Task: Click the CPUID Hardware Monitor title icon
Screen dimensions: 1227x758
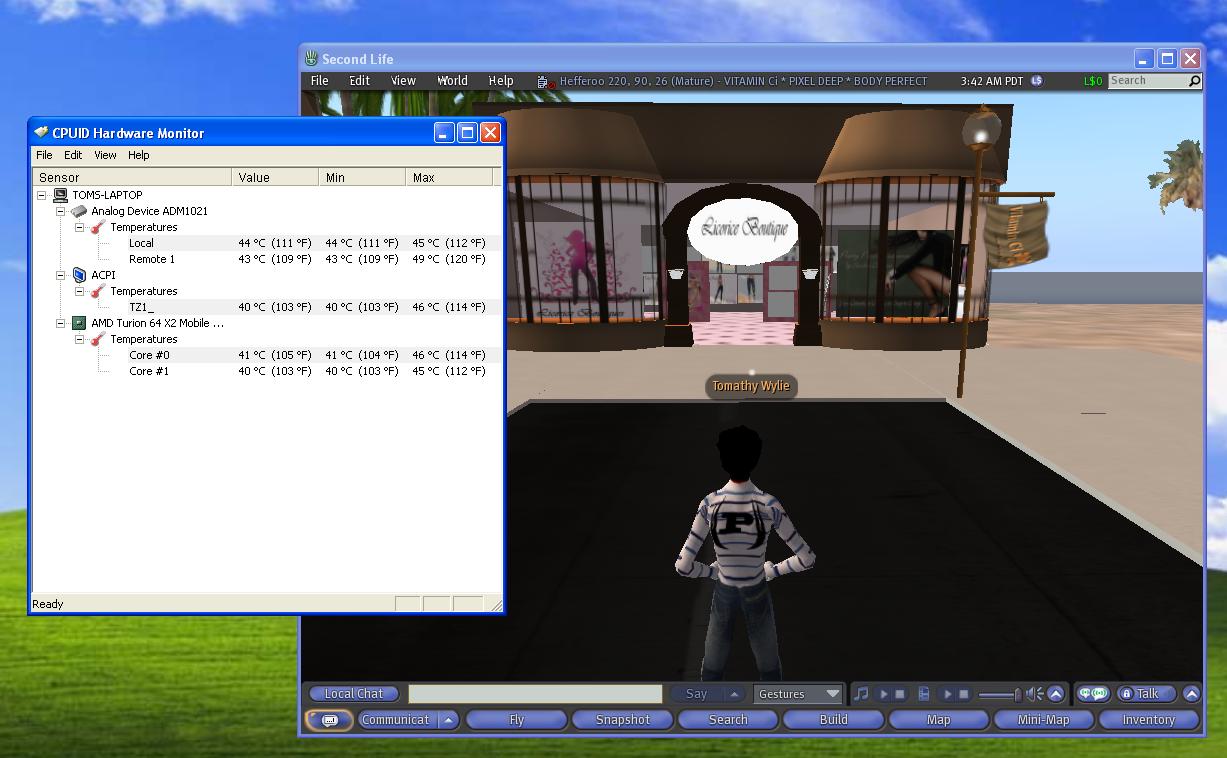Action: 41,132
